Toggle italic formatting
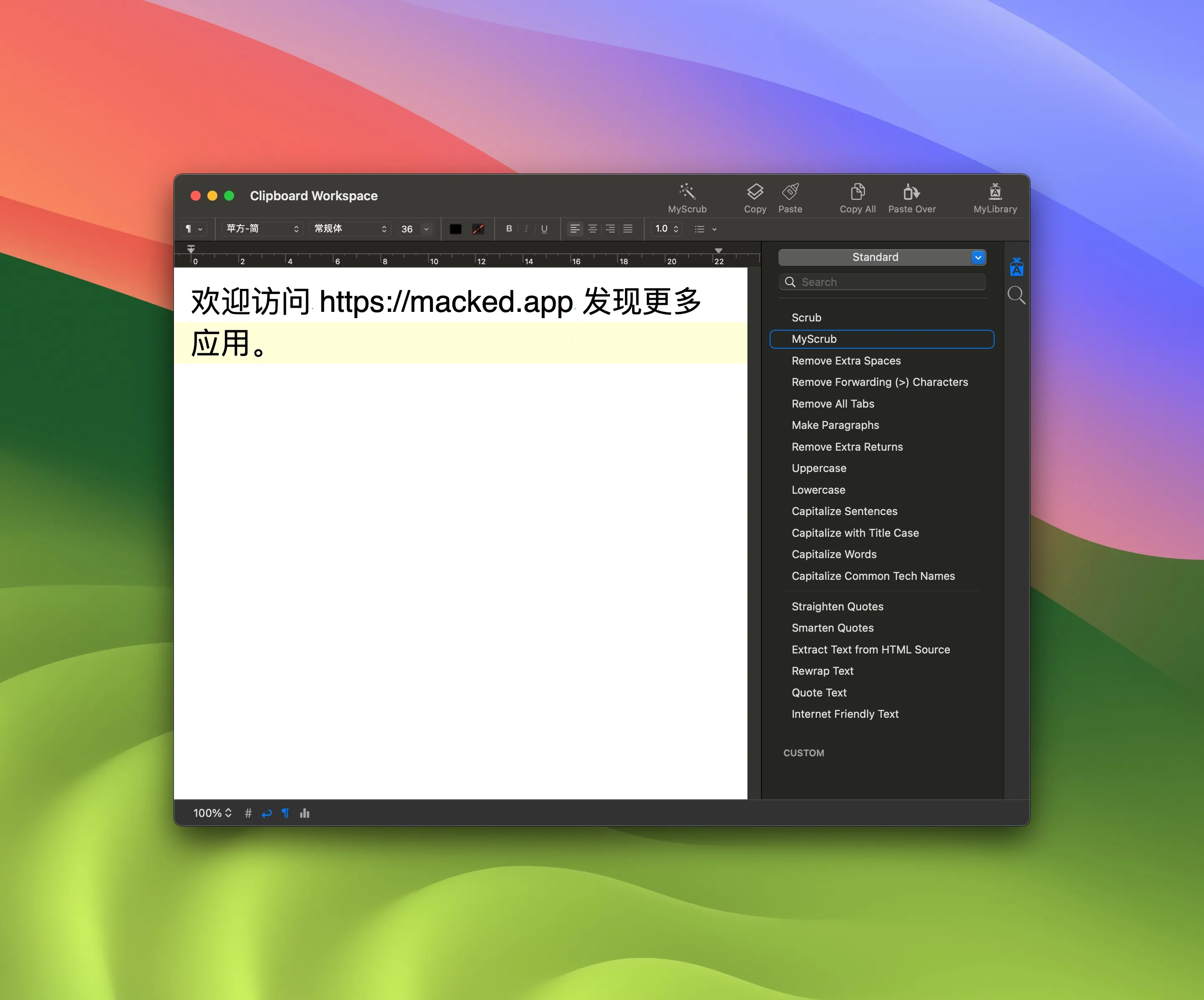Viewport: 1204px width, 1000px height. pos(526,229)
